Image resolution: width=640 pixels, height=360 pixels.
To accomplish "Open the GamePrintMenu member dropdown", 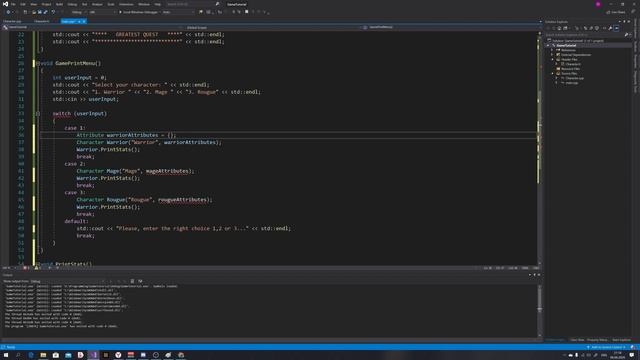I will coord(451,27).
